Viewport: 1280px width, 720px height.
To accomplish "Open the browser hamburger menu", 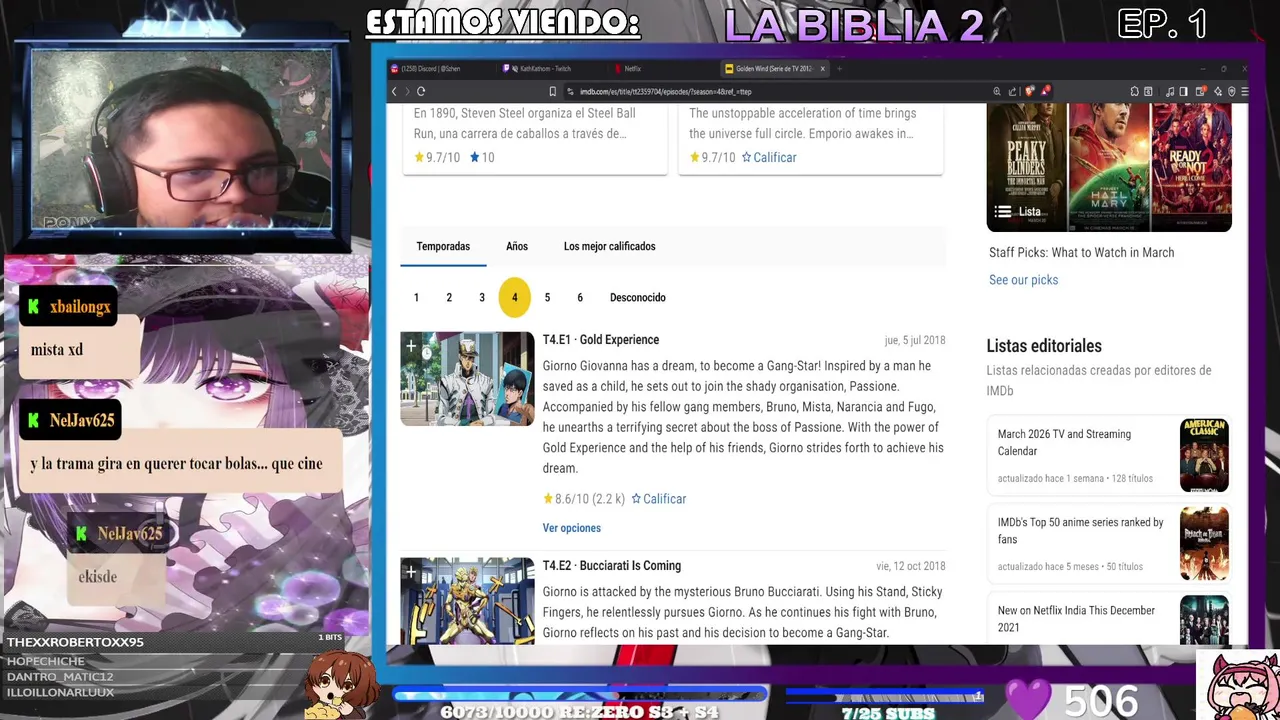I will pos(1244,91).
